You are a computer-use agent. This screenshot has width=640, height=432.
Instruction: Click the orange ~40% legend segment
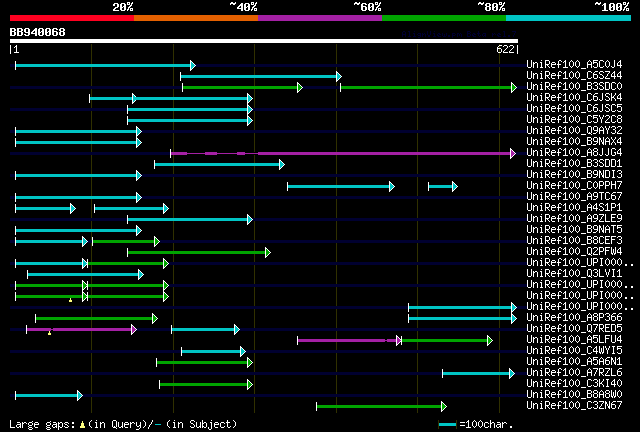(x=196, y=18)
